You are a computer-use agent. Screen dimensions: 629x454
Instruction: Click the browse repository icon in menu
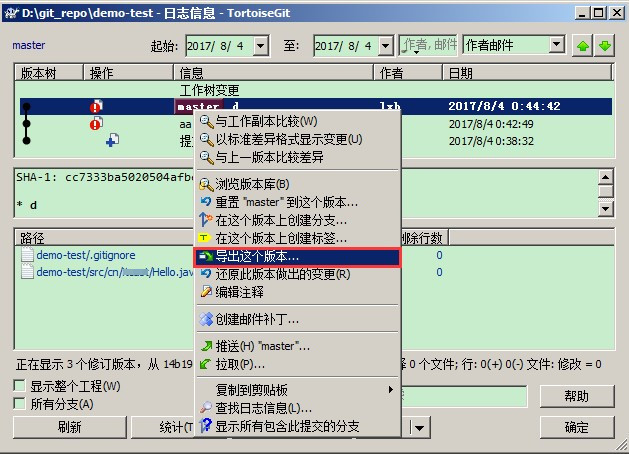click(206, 184)
